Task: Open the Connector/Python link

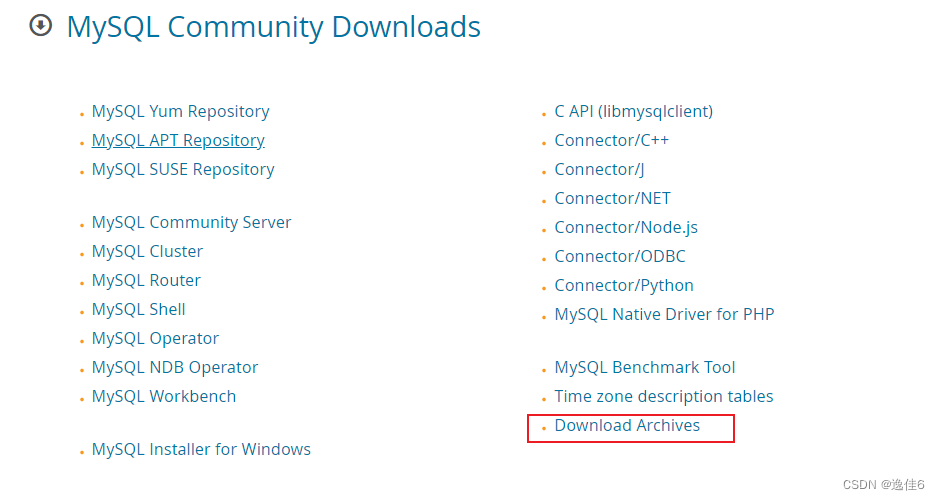Action: [624, 285]
